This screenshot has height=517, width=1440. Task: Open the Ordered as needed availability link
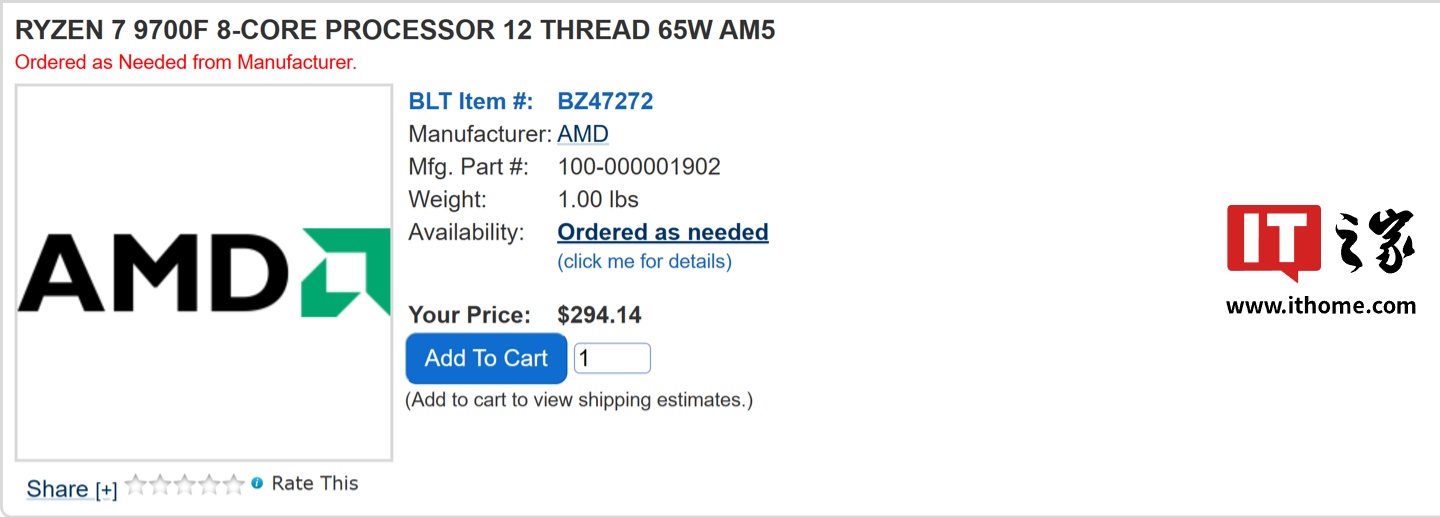point(662,232)
